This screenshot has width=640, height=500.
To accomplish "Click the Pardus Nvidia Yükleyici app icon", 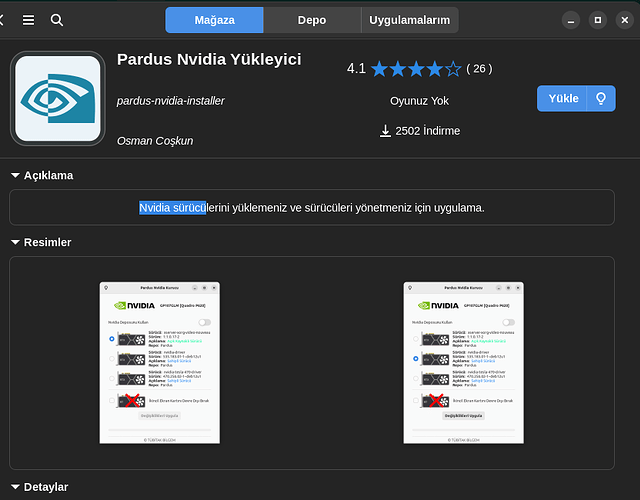I will click(x=58, y=98).
